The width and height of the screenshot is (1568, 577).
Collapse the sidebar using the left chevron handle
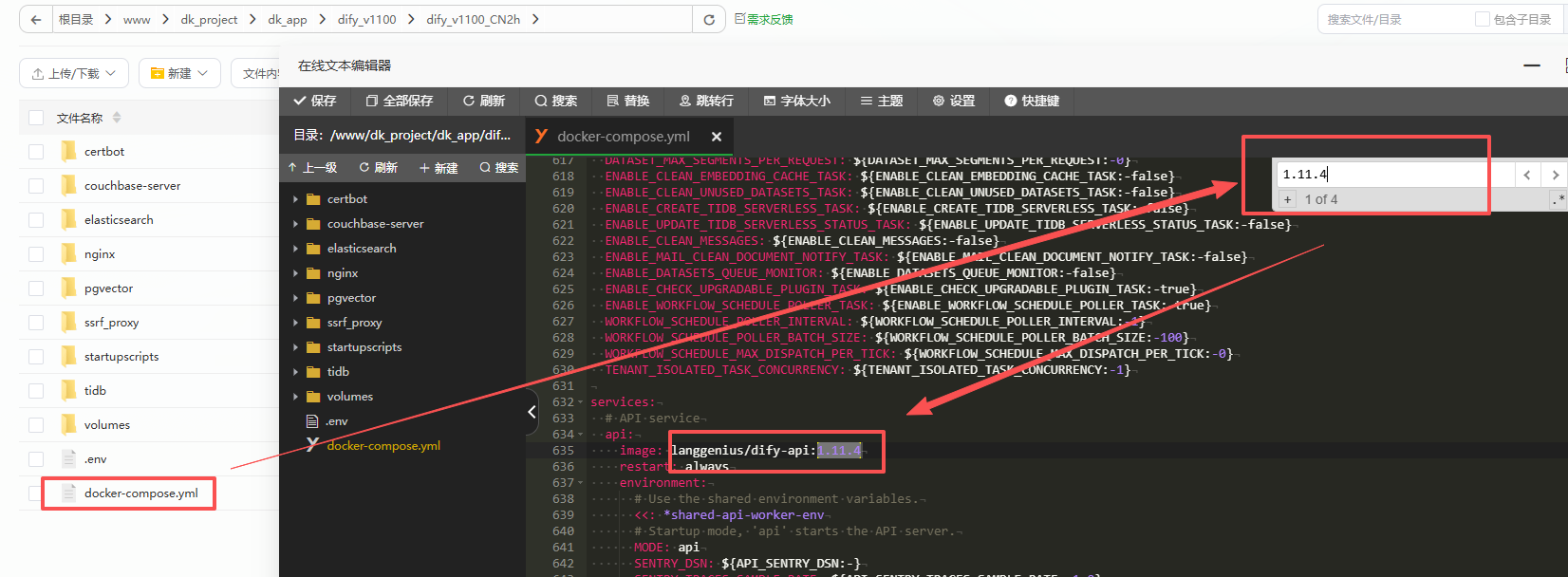click(532, 412)
